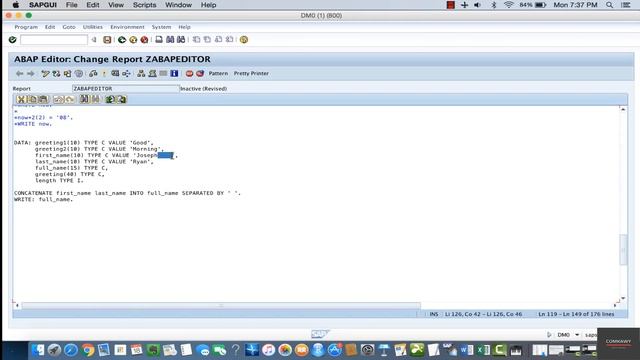Open the DM0 system info dropdown
640x360 pixels.
577,335
